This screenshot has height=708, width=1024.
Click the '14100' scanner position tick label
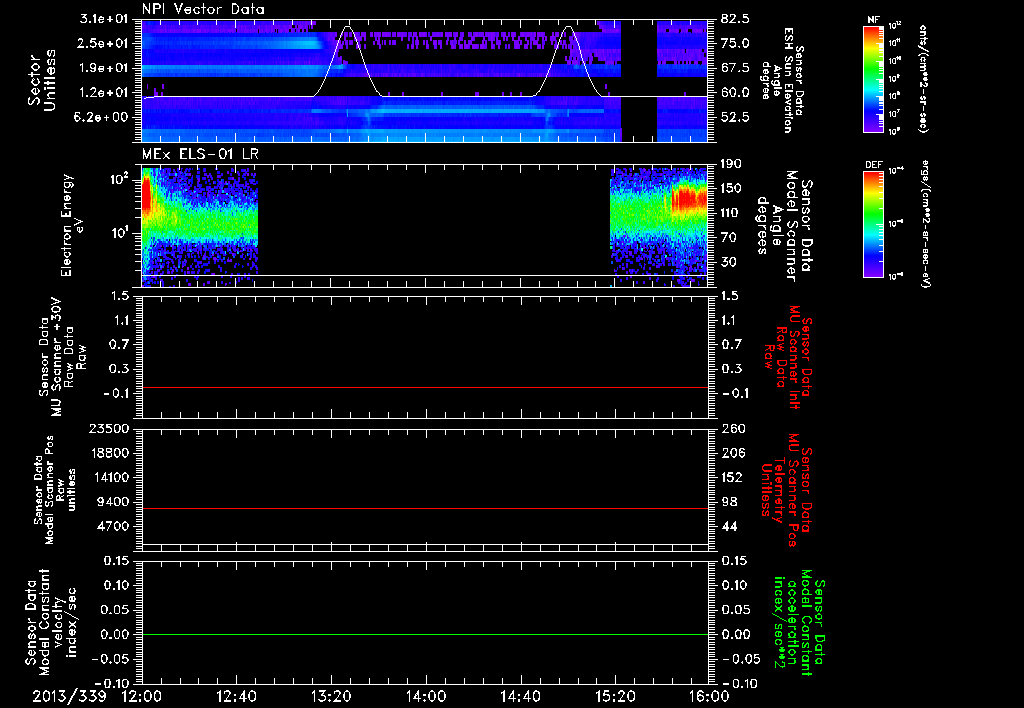[x=109, y=477]
